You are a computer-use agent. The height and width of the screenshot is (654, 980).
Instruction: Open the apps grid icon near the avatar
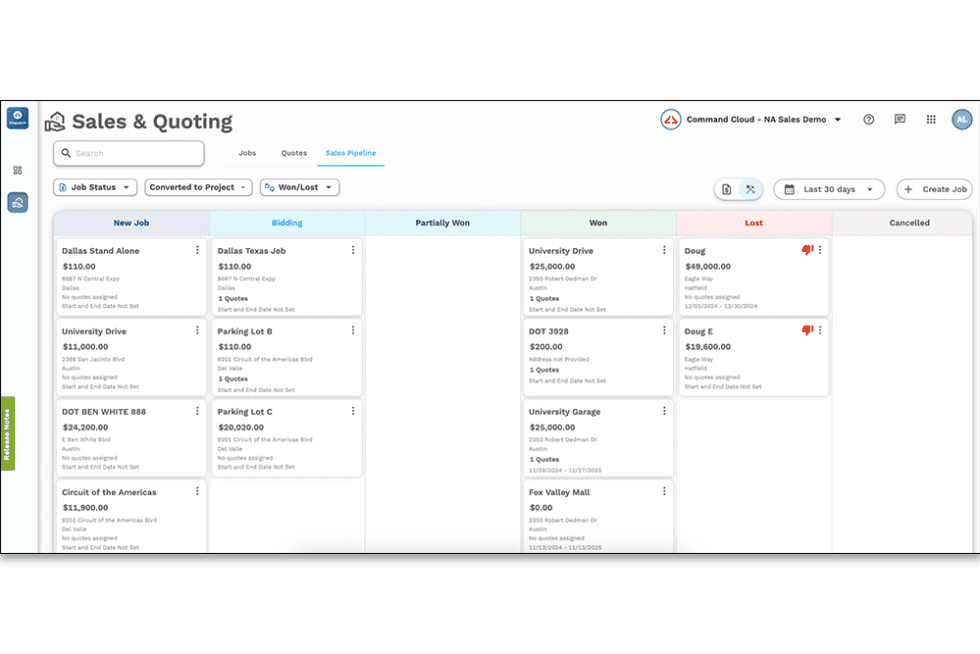pos(930,119)
